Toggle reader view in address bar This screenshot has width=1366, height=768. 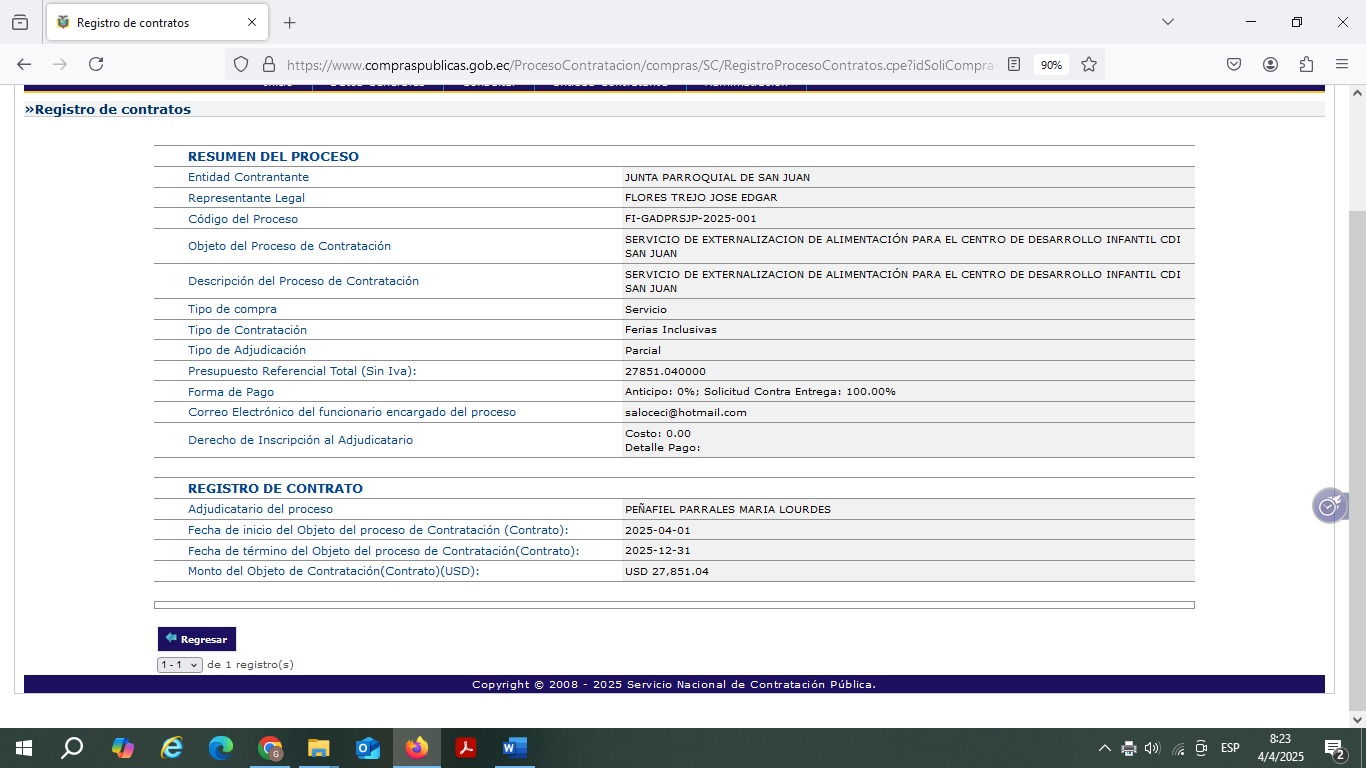1014,64
